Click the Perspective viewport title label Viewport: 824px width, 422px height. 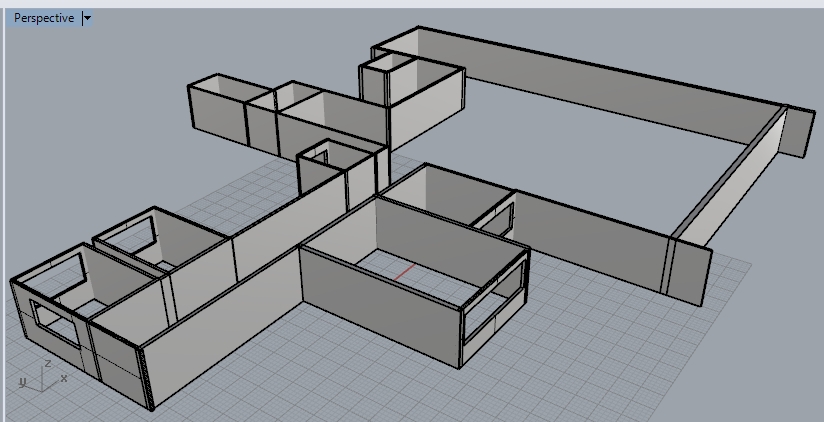(x=43, y=18)
